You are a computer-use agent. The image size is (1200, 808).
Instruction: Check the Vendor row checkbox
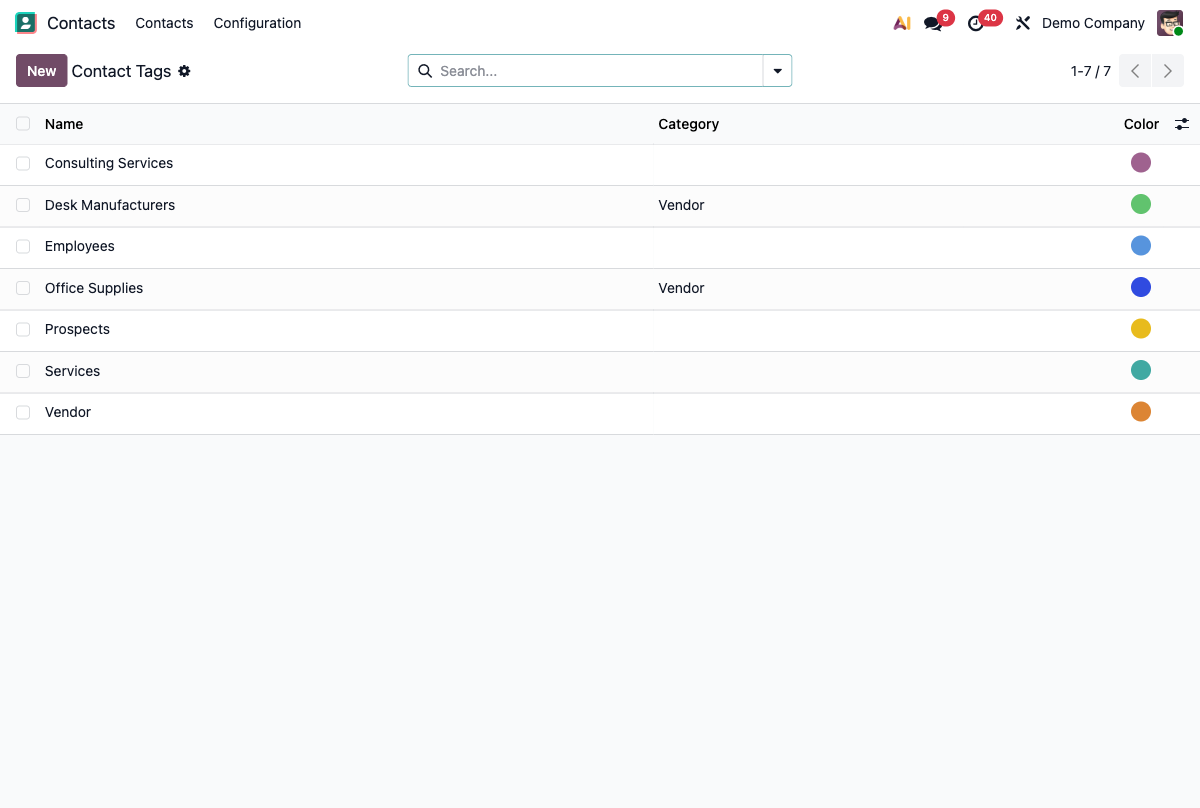23,412
